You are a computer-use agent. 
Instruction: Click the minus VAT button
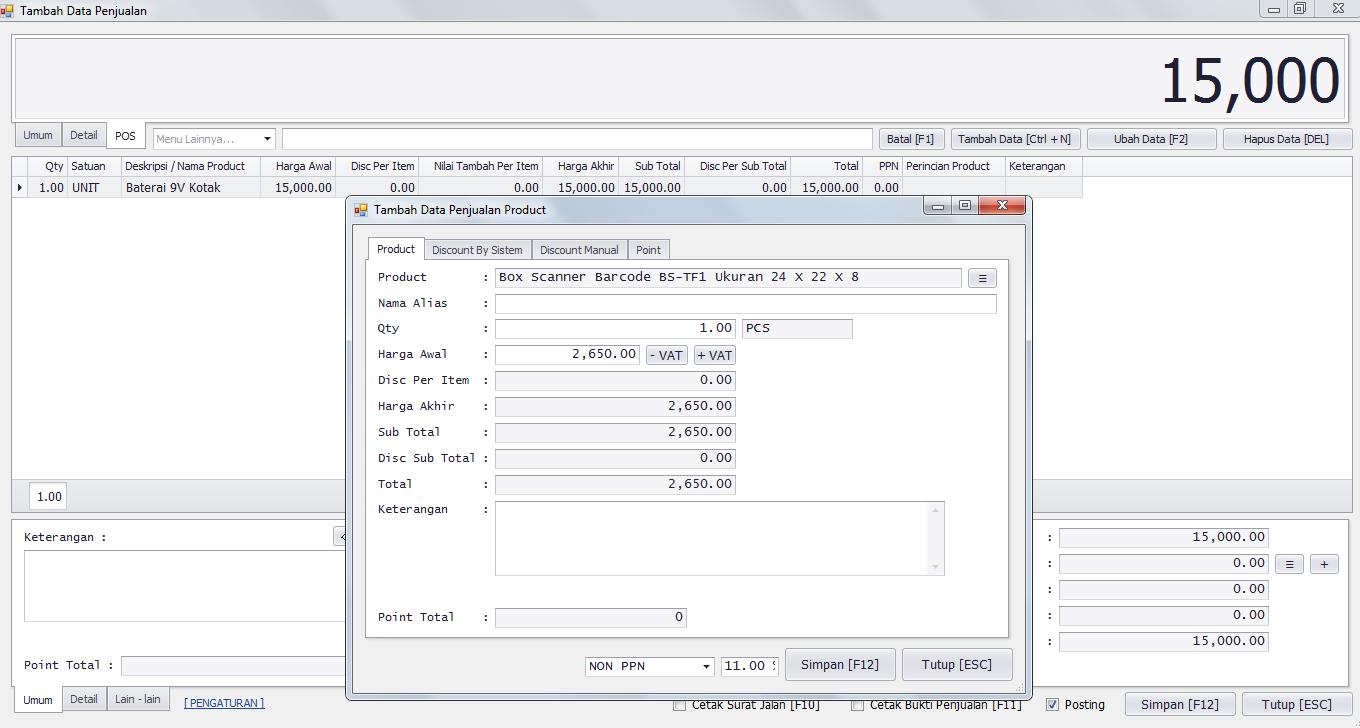tap(666, 355)
